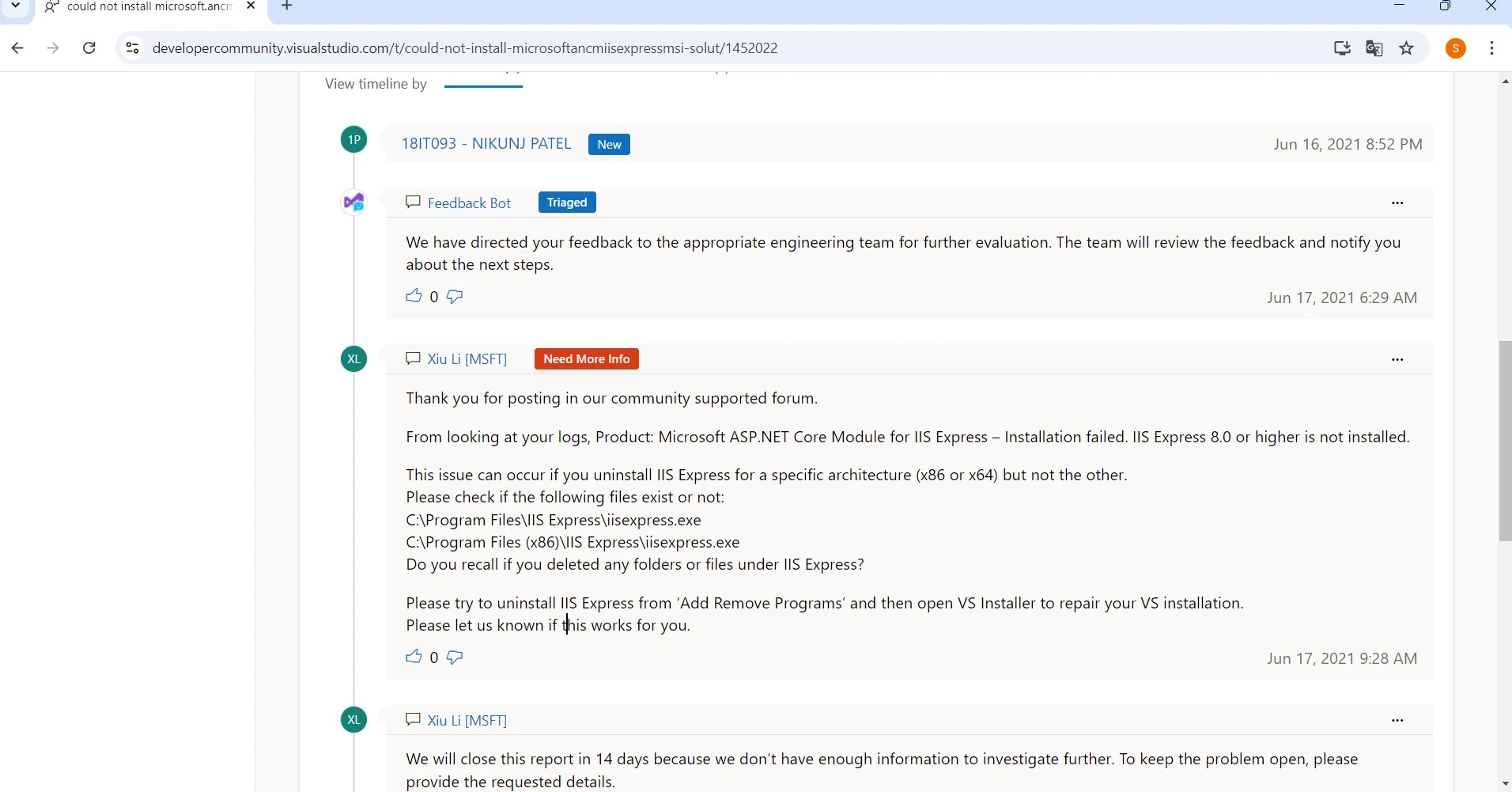Click the scrollbar down arrow

(x=1504, y=784)
